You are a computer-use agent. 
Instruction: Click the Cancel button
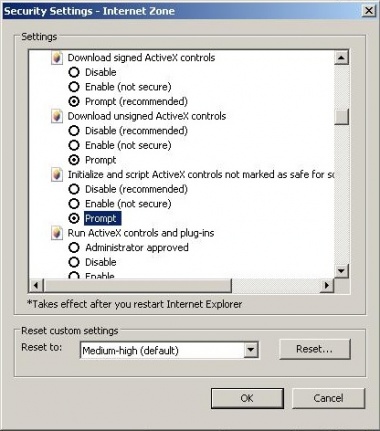328,398
